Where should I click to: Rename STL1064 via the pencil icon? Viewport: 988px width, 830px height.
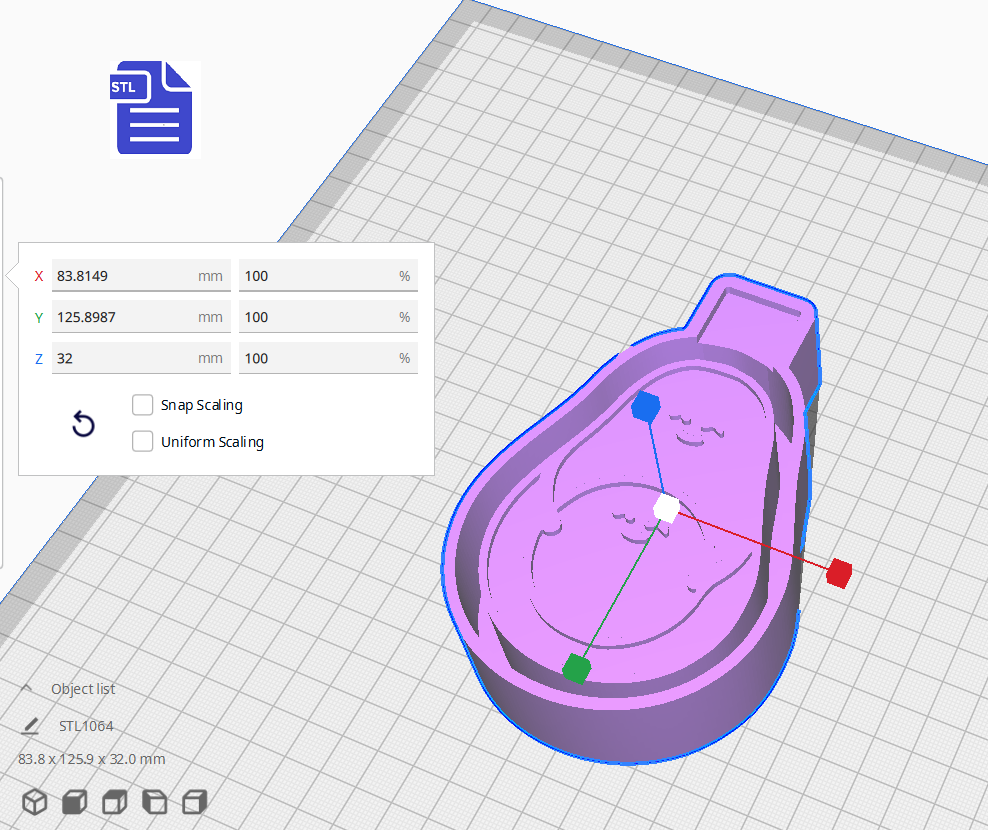pos(33,725)
